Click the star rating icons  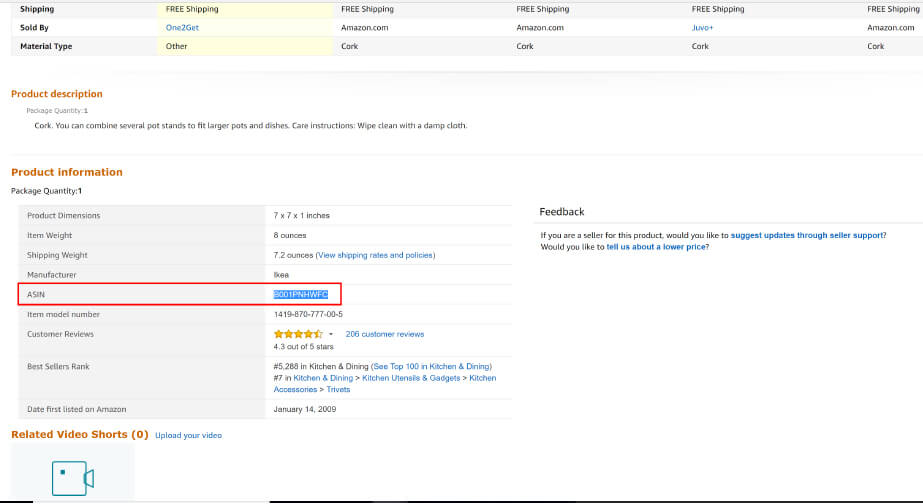pyautogui.click(x=297, y=334)
